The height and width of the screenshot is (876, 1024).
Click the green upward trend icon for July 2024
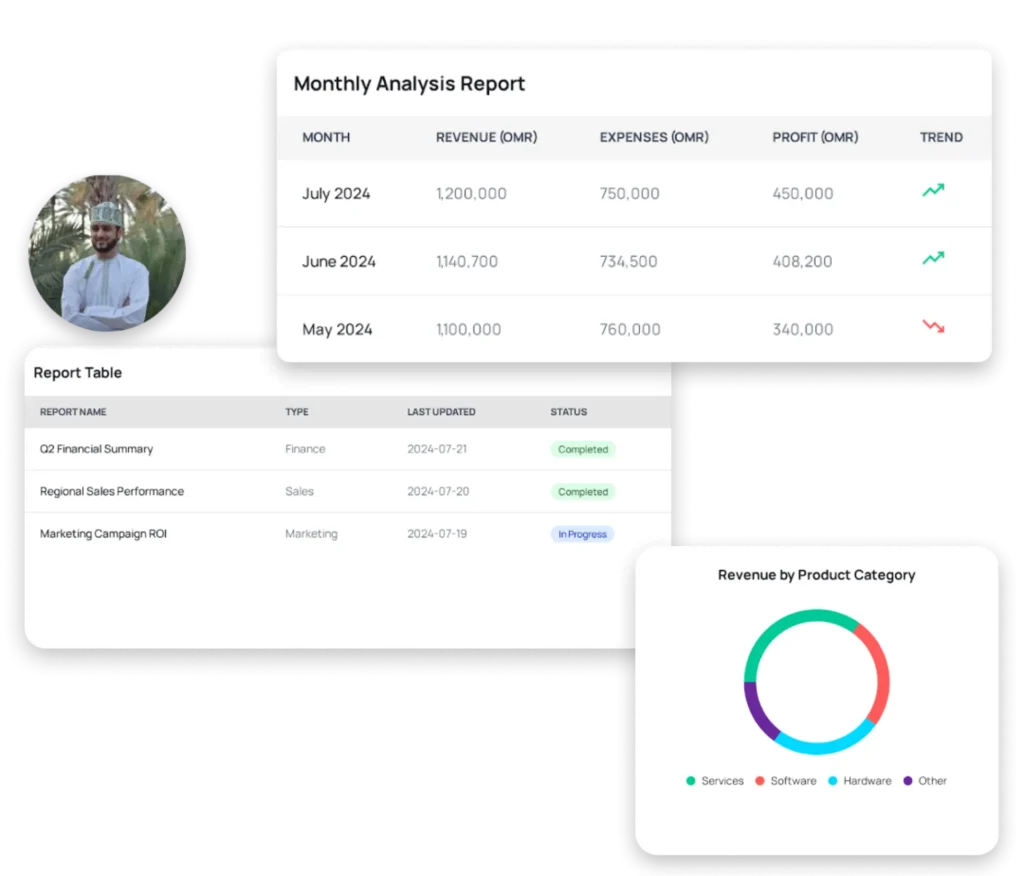[932, 190]
